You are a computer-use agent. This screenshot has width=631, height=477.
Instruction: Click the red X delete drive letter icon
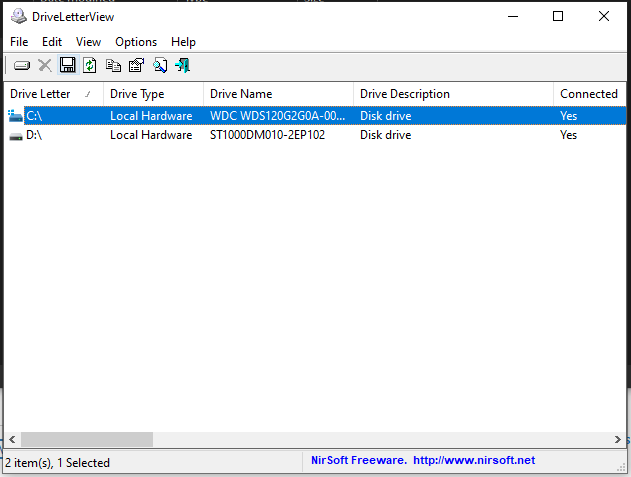pyautogui.click(x=45, y=65)
